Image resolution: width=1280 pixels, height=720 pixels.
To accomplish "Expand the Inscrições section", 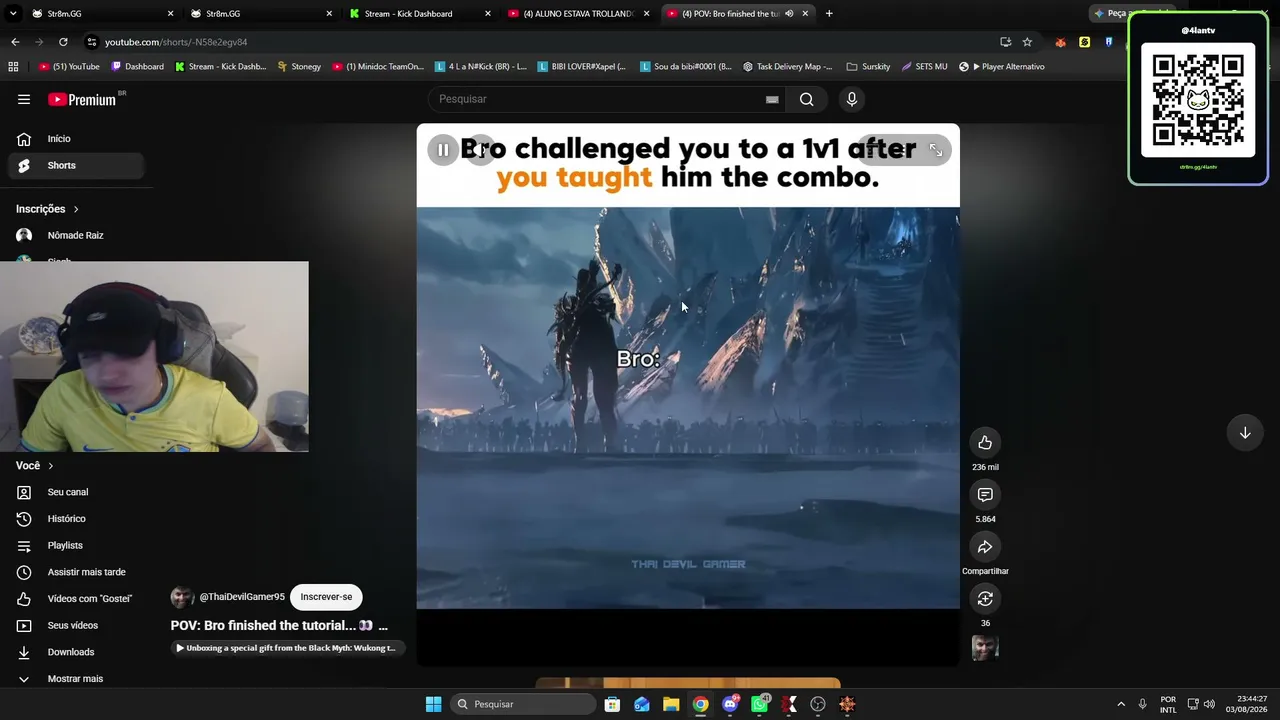I will coord(47,209).
